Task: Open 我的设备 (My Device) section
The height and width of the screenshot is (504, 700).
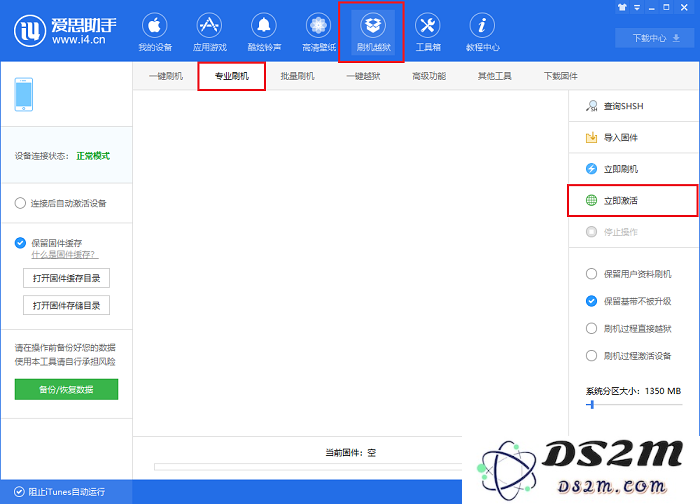Action: click(x=154, y=32)
